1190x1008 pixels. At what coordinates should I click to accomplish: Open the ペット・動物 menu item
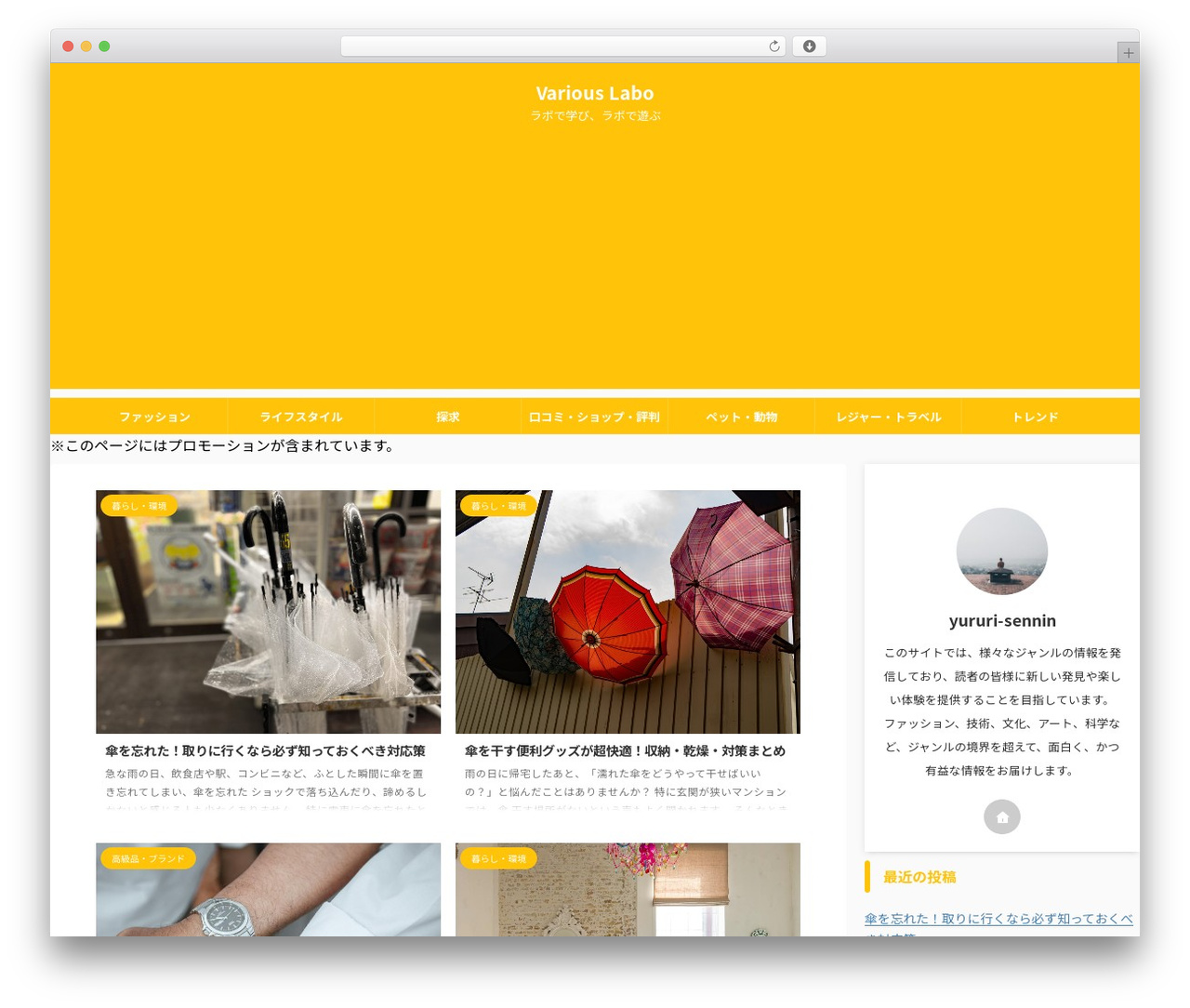click(x=741, y=417)
